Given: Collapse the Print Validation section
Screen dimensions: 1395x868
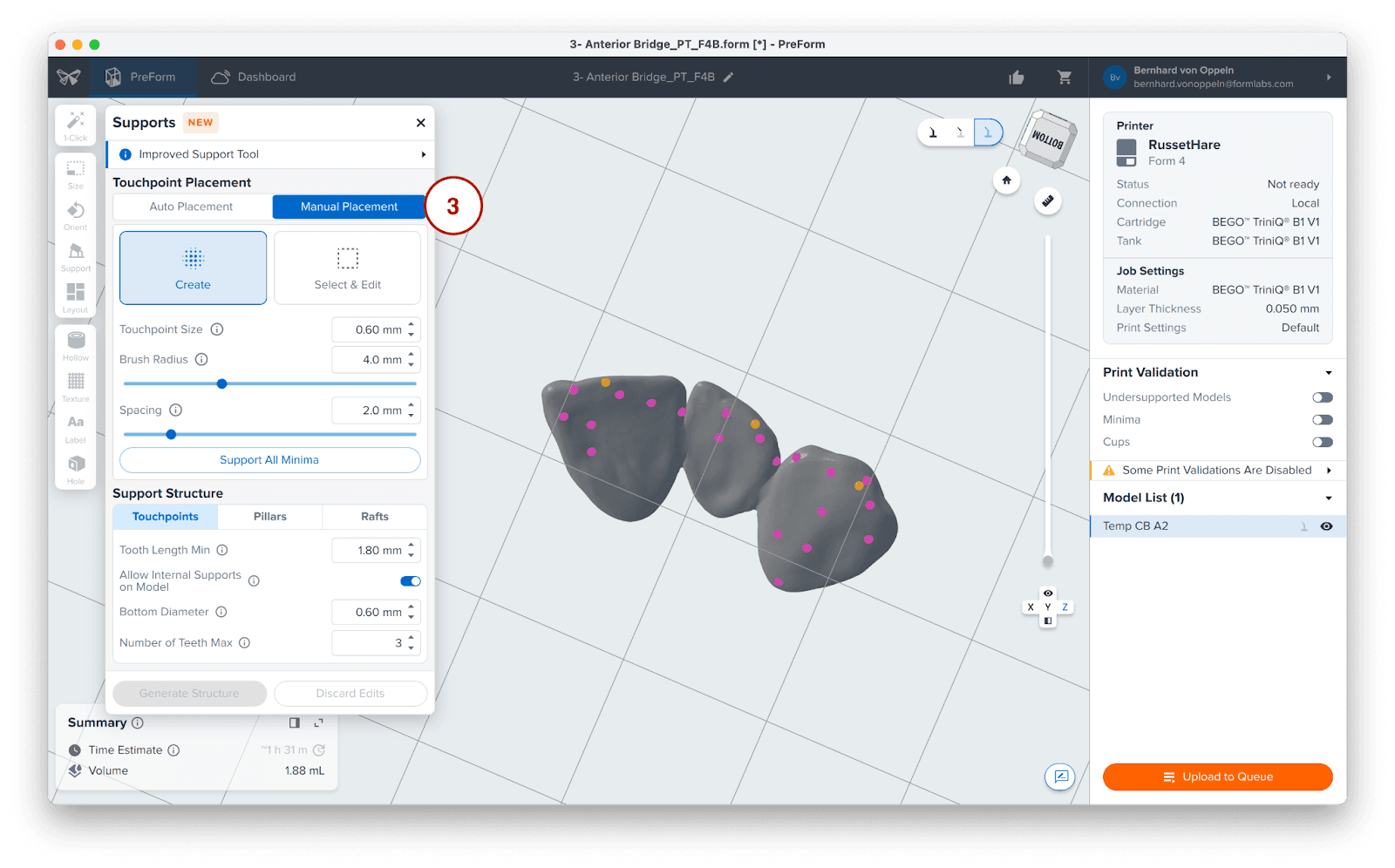Looking at the screenshot, I should click(x=1328, y=373).
